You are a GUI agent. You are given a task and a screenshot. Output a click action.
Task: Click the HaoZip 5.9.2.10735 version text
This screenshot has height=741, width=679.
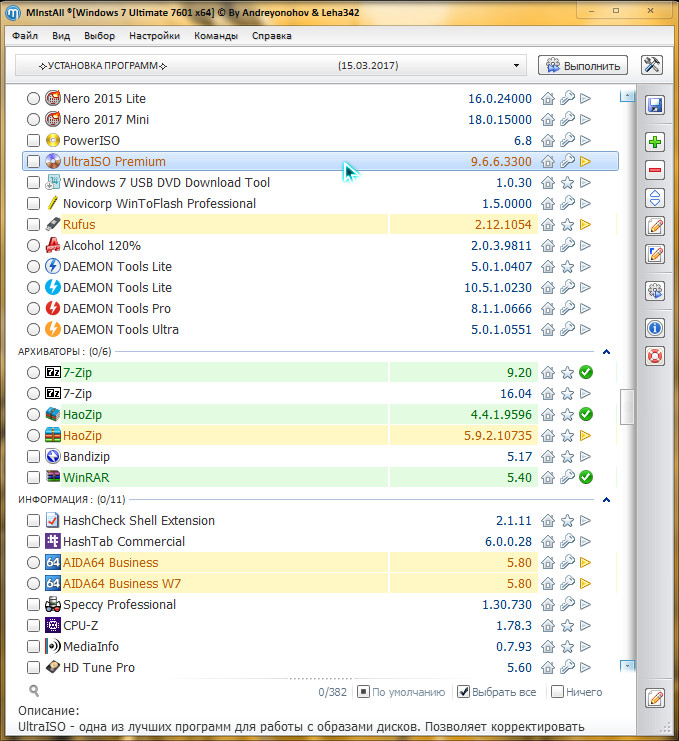click(x=498, y=435)
